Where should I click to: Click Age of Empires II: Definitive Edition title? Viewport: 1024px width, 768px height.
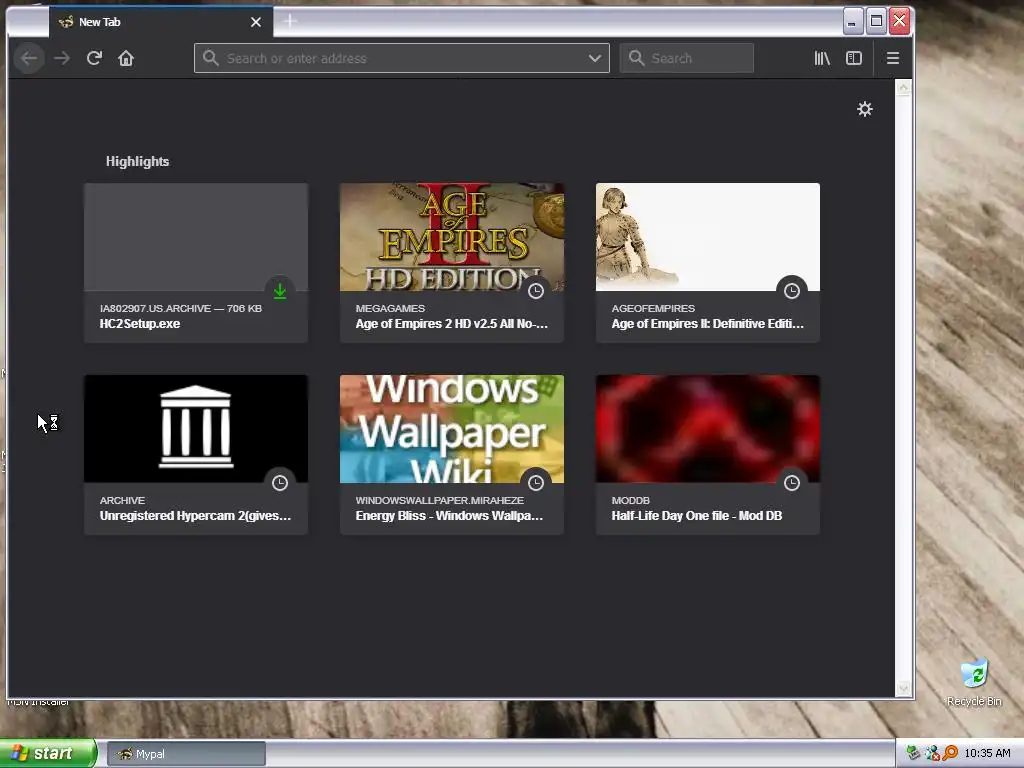(x=708, y=324)
